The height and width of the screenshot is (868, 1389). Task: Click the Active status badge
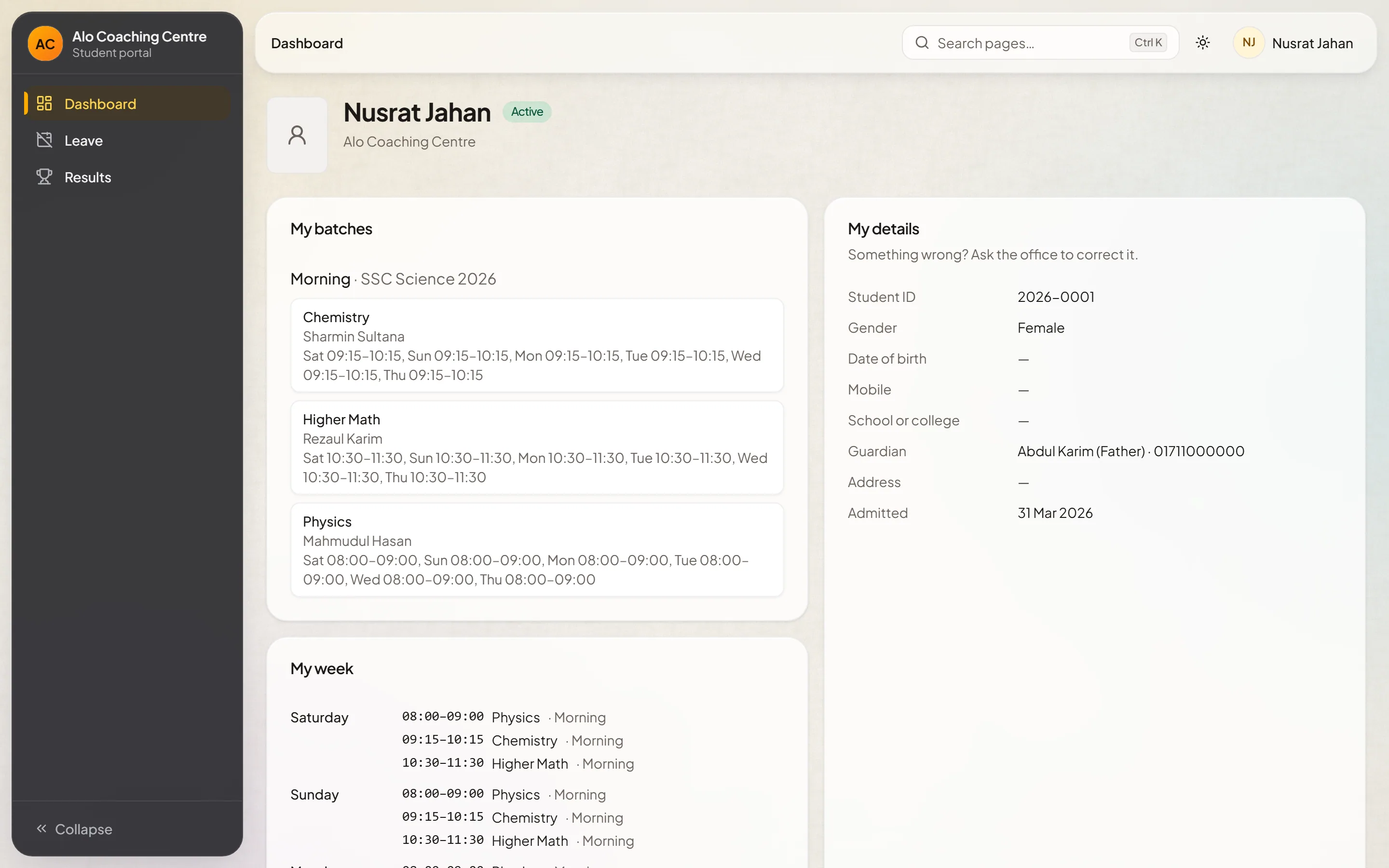click(527, 111)
